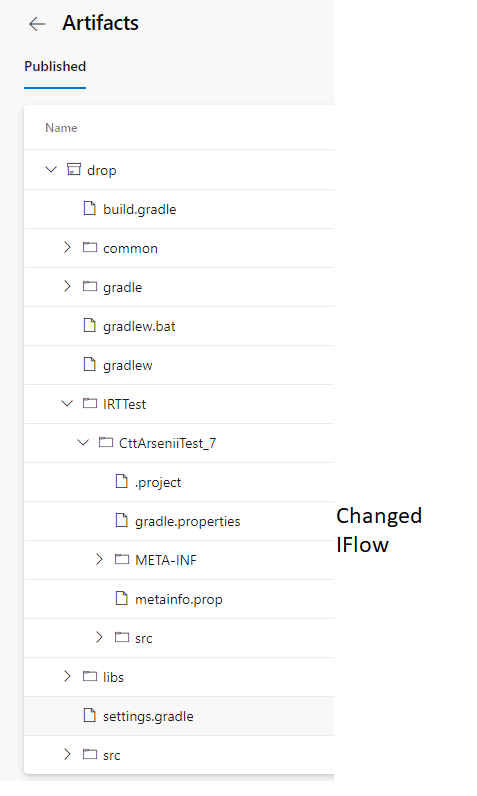Expand the common folder

click(x=67, y=247)
